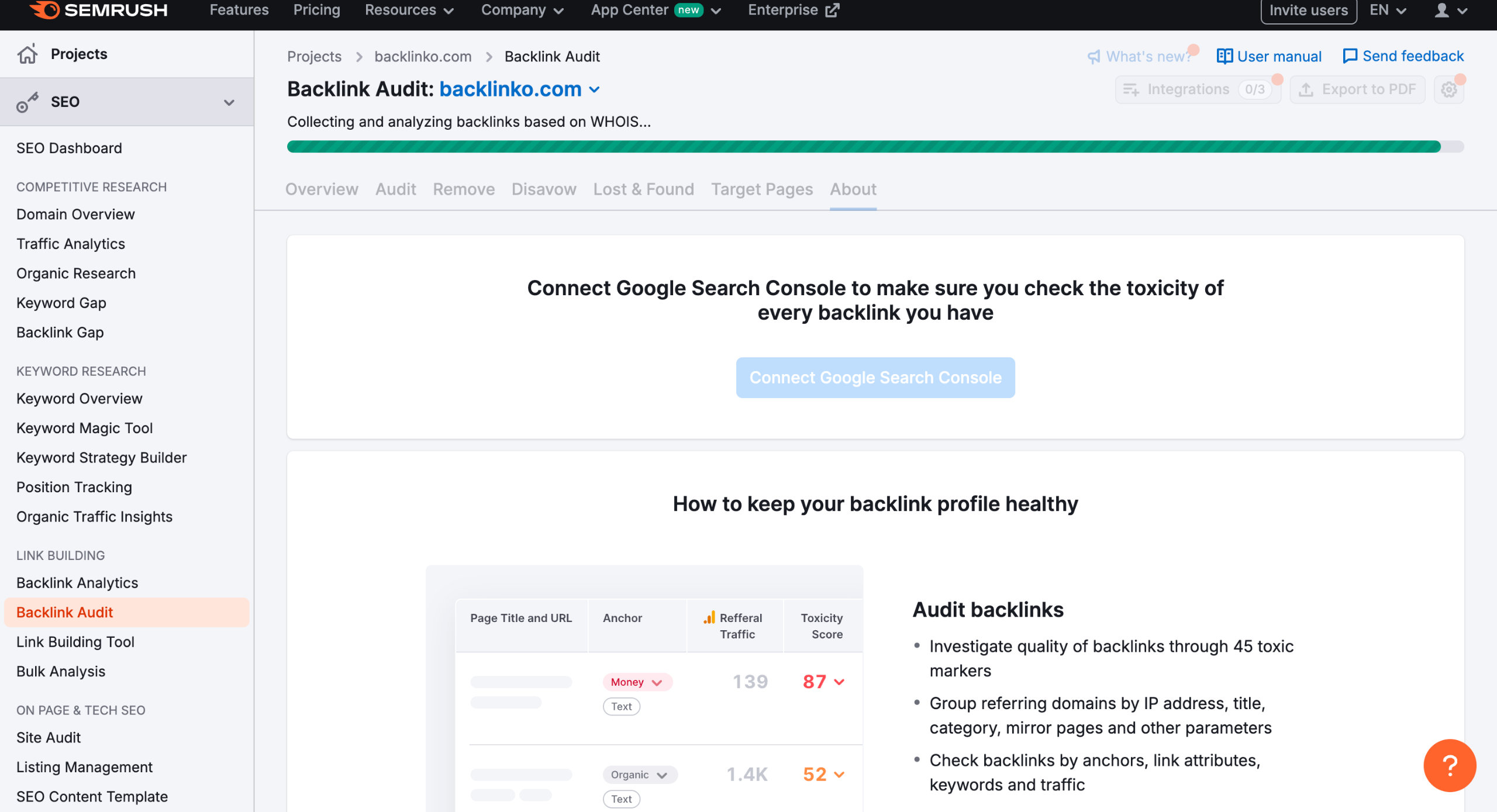The width and height of the screenshot is (1497, 812).
Task: Click the What's new megaphone icon
Action: point(1094,57)
